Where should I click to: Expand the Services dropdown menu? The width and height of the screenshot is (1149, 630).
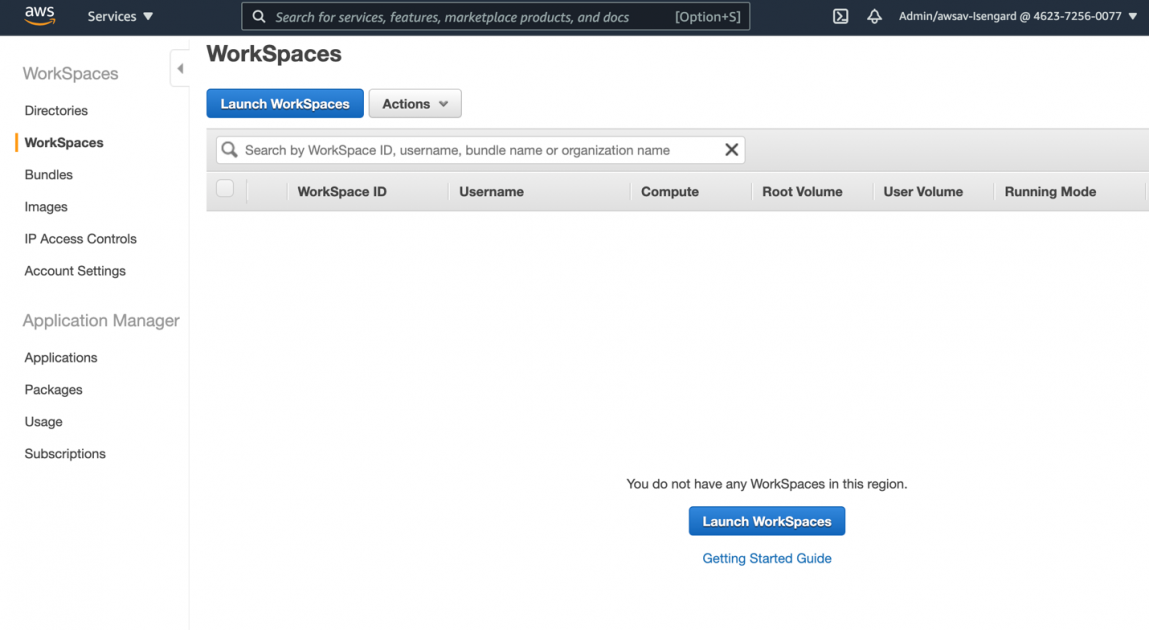tap(120, 16)
